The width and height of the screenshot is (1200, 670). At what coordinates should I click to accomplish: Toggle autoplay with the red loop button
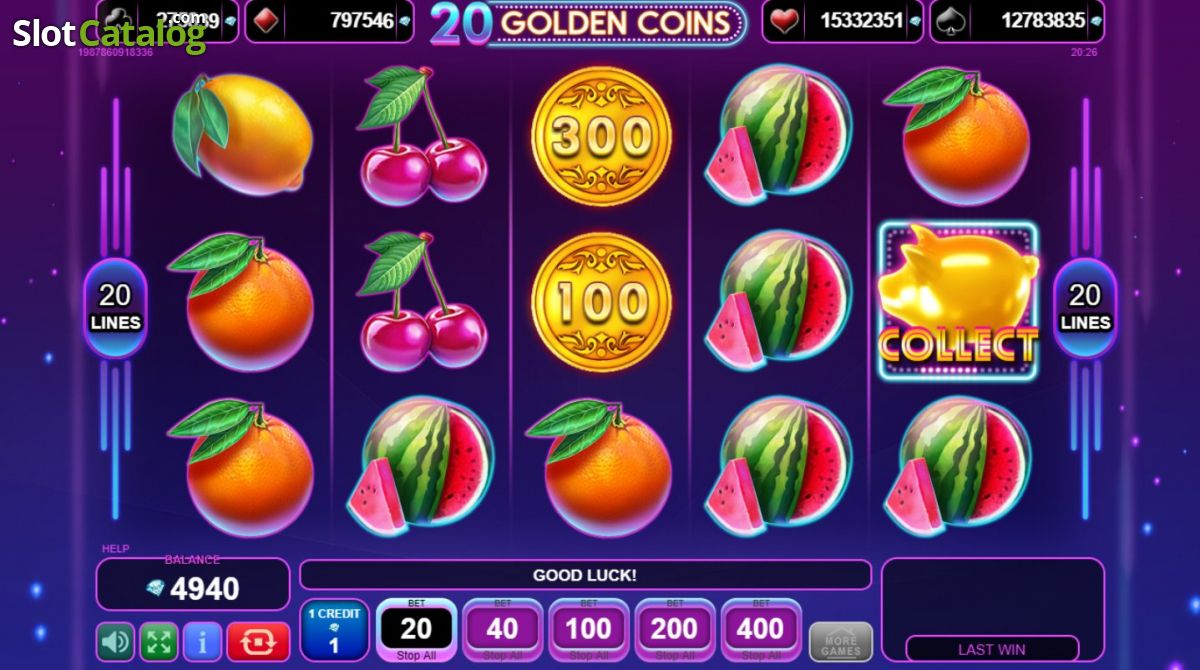click(x=258, y=641)
